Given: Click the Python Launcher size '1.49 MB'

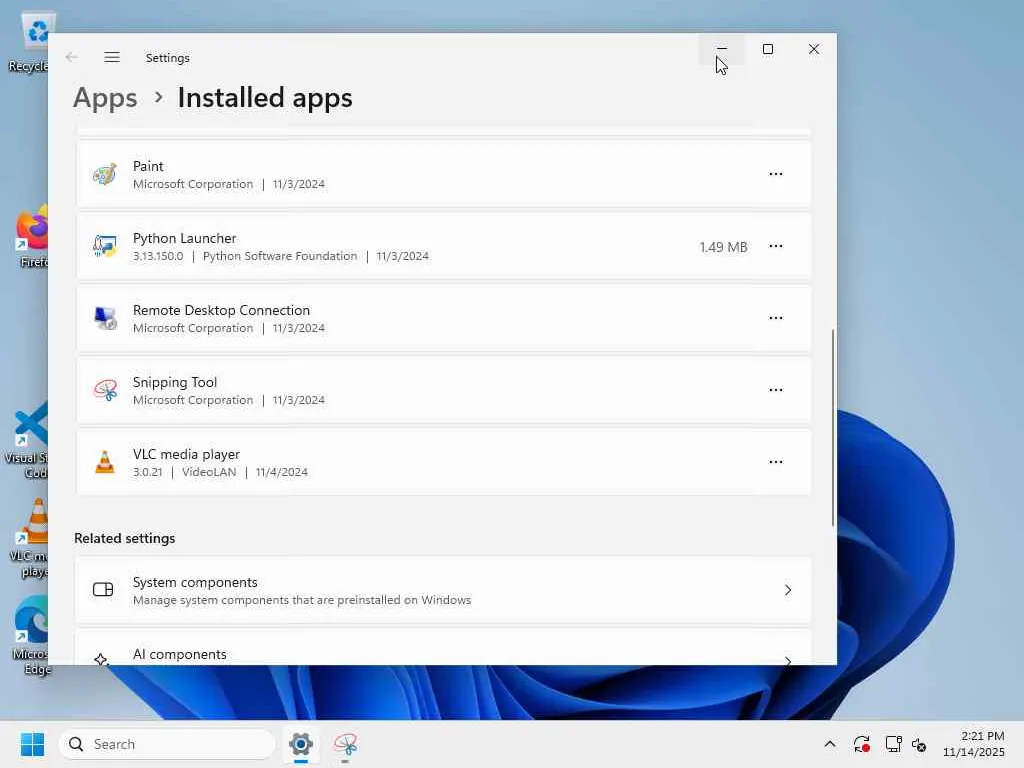Looking at the screenshot, I should pos(723,247).
